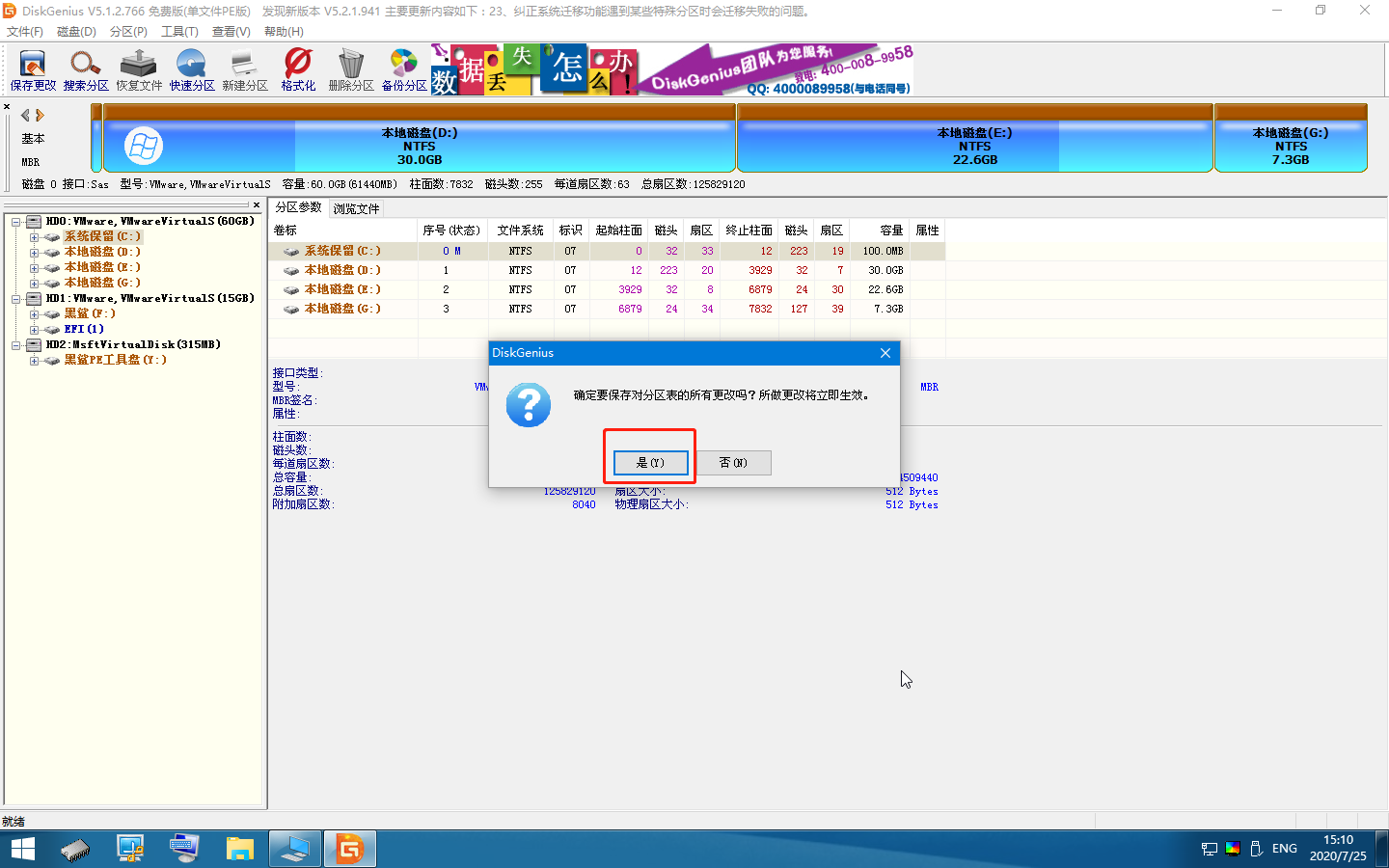Screen dimensions: 1389x868
Task: Click the 新建分区 new partition icon
Action: [x=245, y=70]
